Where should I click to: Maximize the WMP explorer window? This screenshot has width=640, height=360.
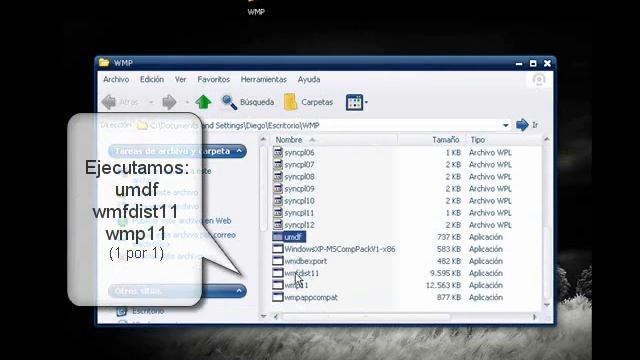tap(533, 63)
